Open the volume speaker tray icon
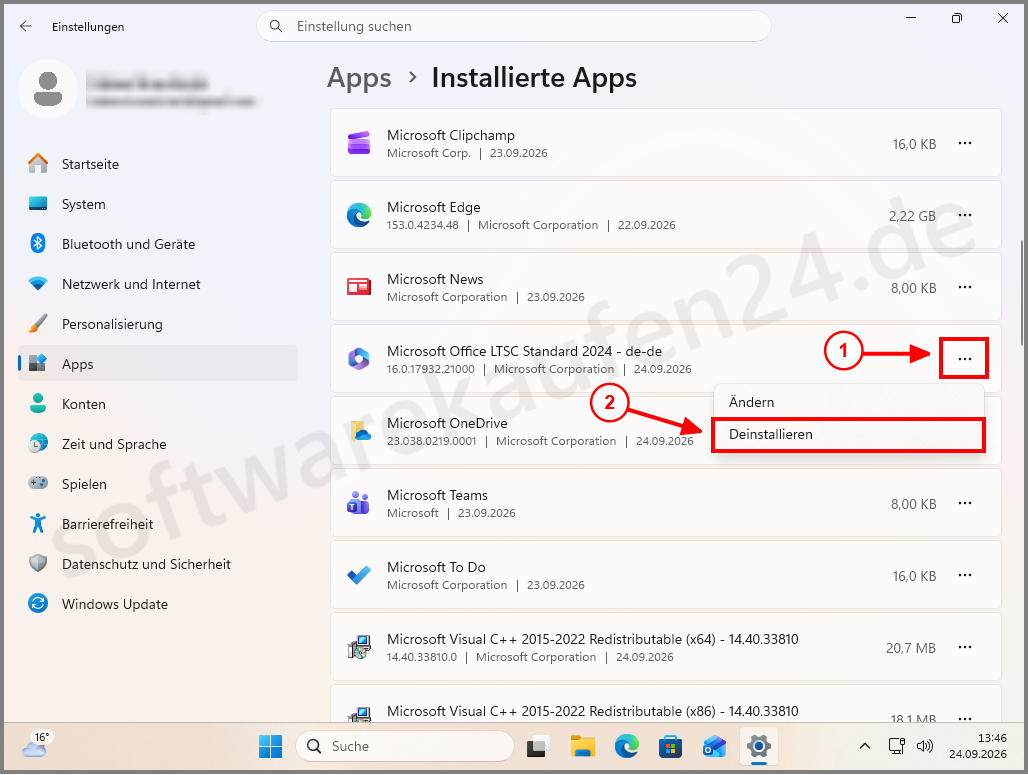Screen dimensions: 1028x775 point(925,746)
